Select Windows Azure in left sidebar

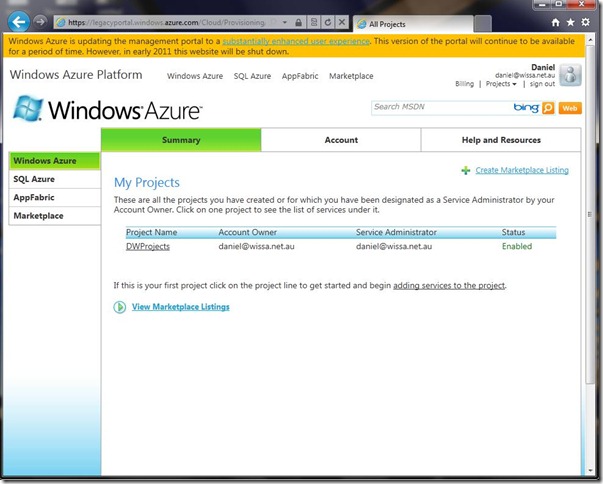click(x=54, y=161)
